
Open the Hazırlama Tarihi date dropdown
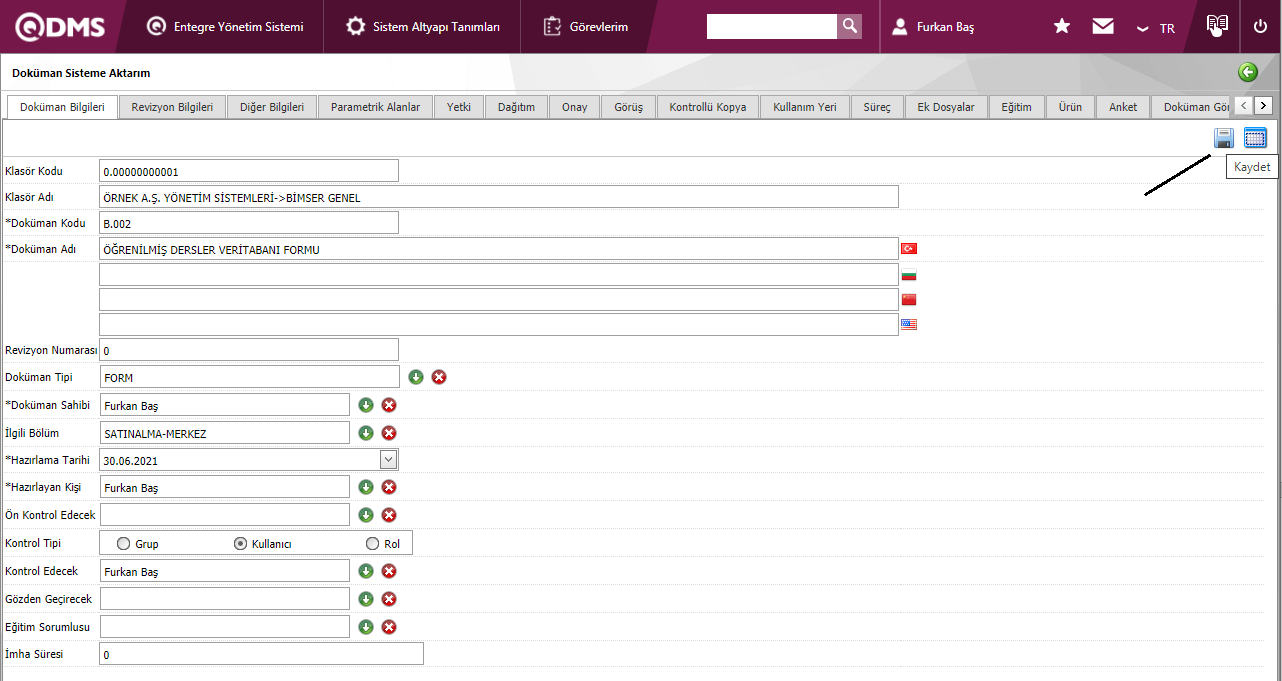tap(389, 460)
